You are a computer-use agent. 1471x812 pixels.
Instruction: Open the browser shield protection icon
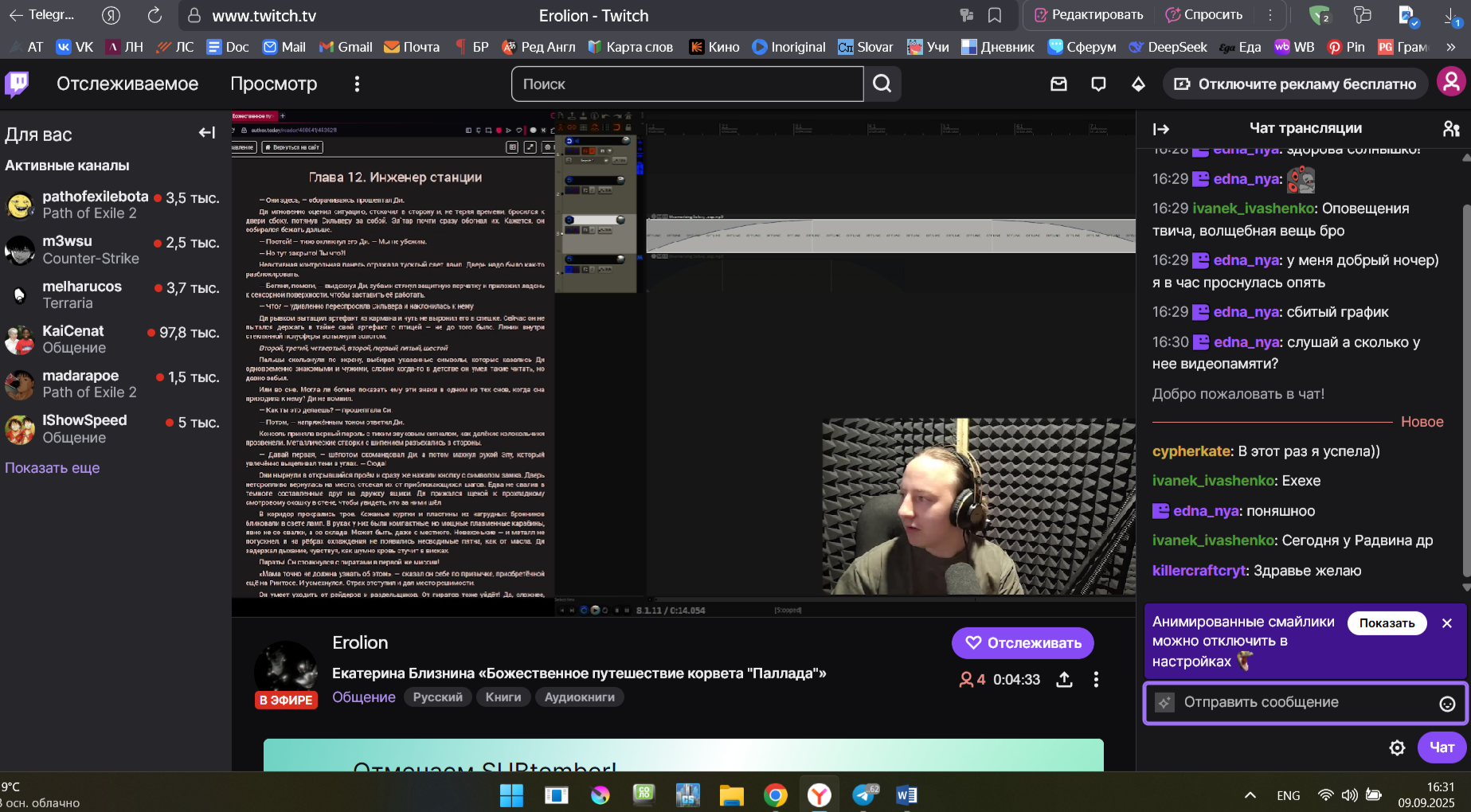pos(1320,15)
